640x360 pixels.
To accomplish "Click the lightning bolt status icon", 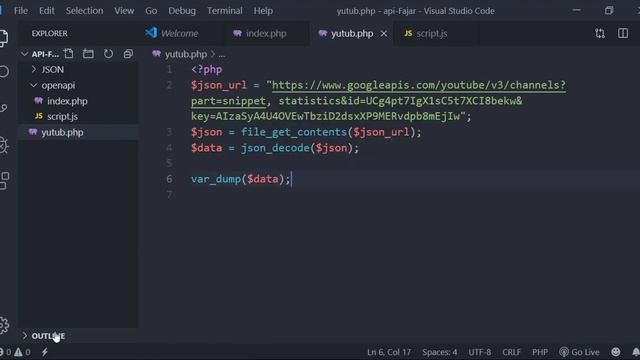I will click(44, 352).
